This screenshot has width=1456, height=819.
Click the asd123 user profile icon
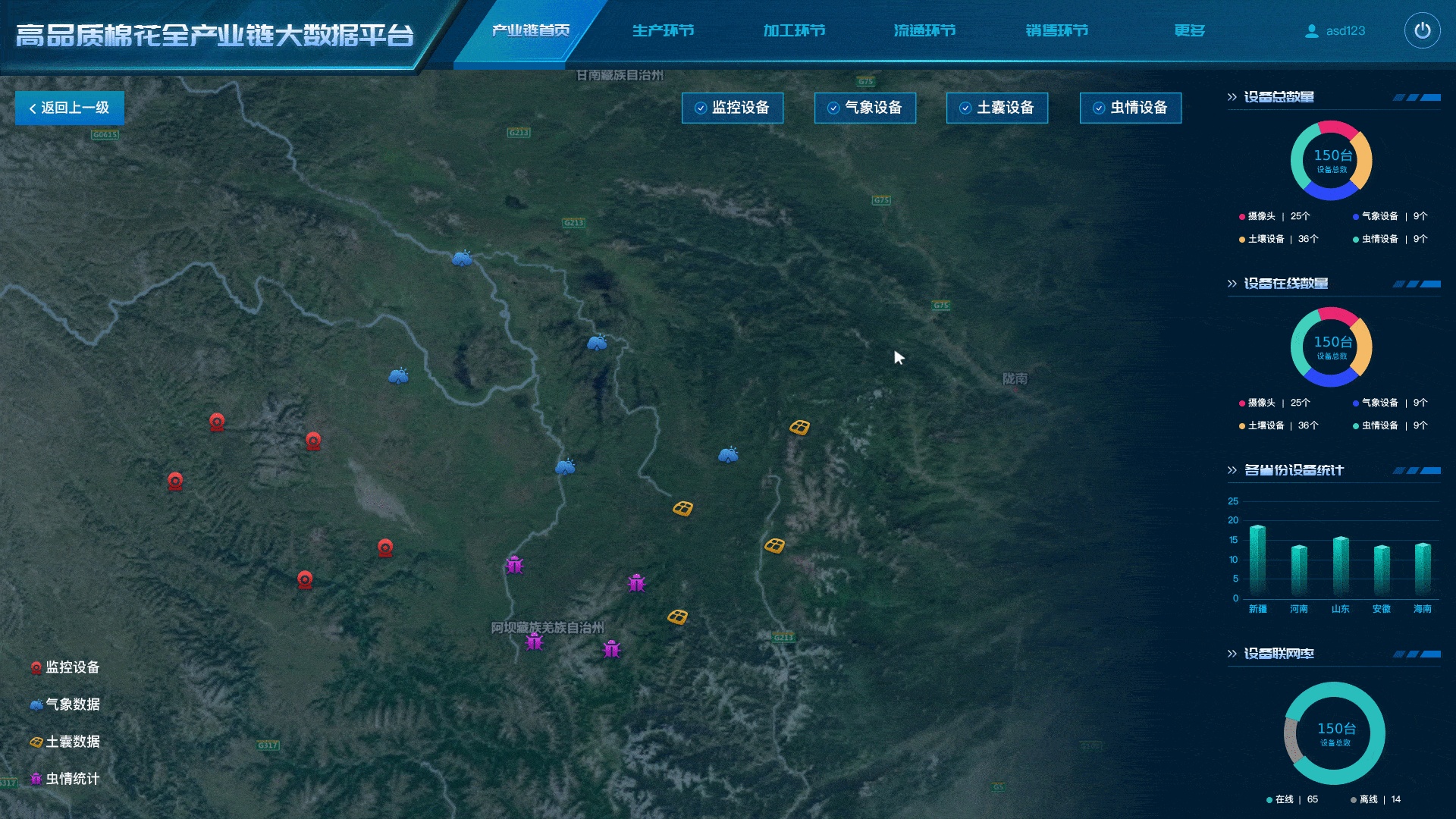1311,31
